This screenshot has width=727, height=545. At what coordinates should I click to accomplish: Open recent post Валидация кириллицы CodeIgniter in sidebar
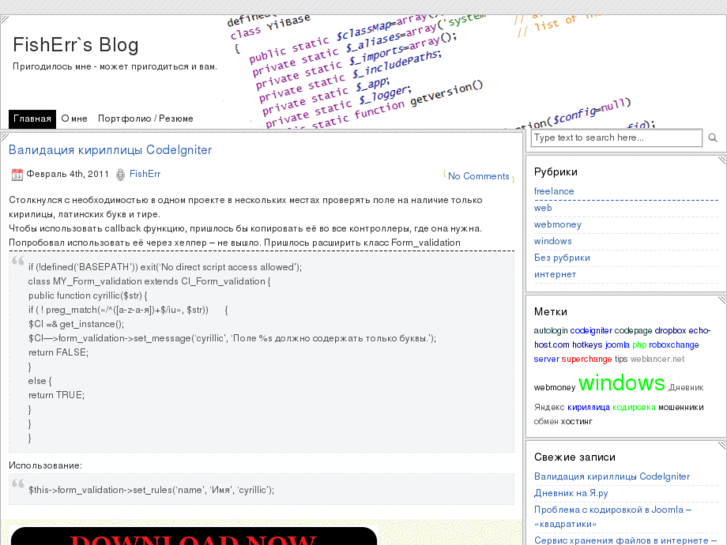[x=612, y=477]
